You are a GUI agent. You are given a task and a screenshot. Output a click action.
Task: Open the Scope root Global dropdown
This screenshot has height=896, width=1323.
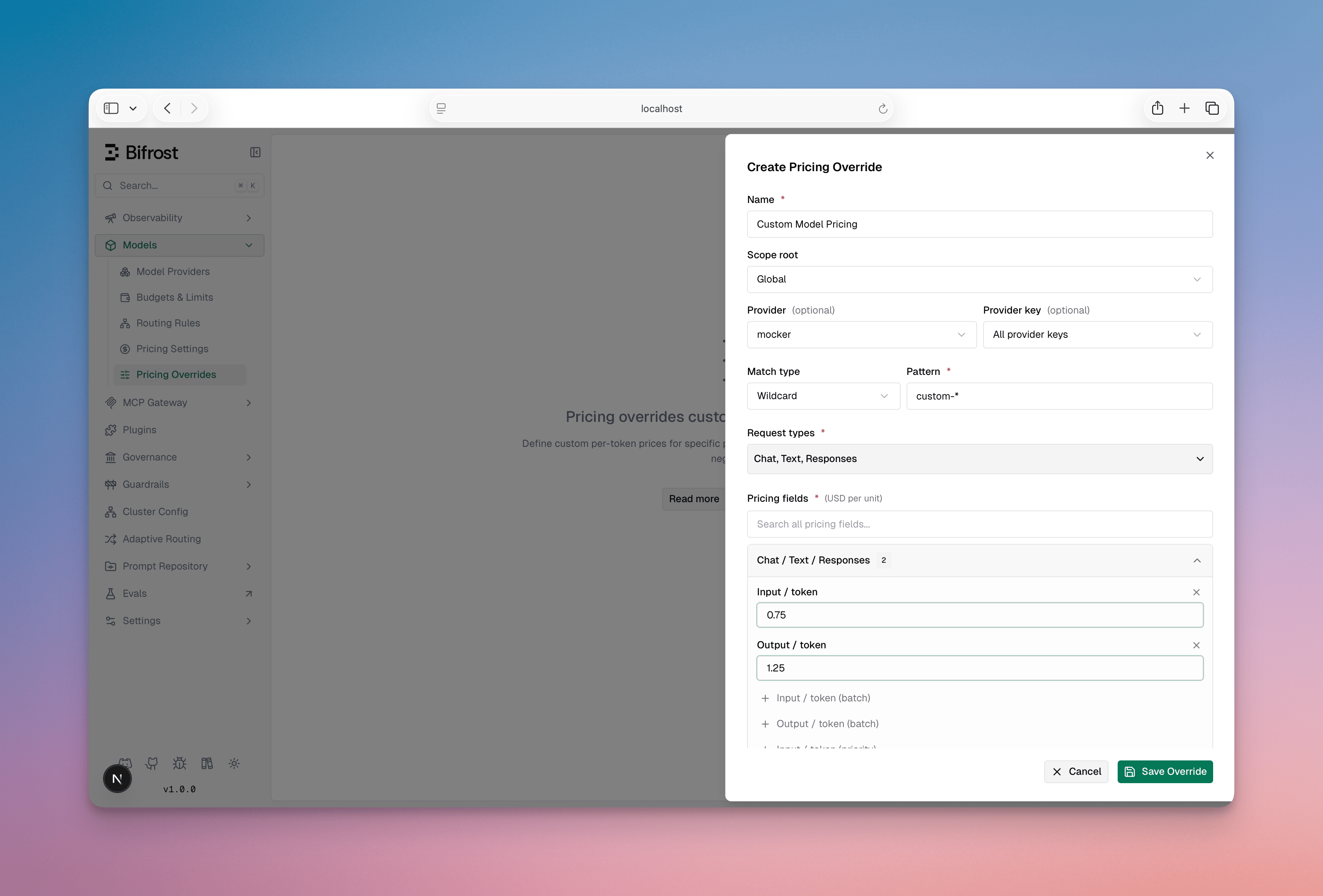tap(980, 279)
